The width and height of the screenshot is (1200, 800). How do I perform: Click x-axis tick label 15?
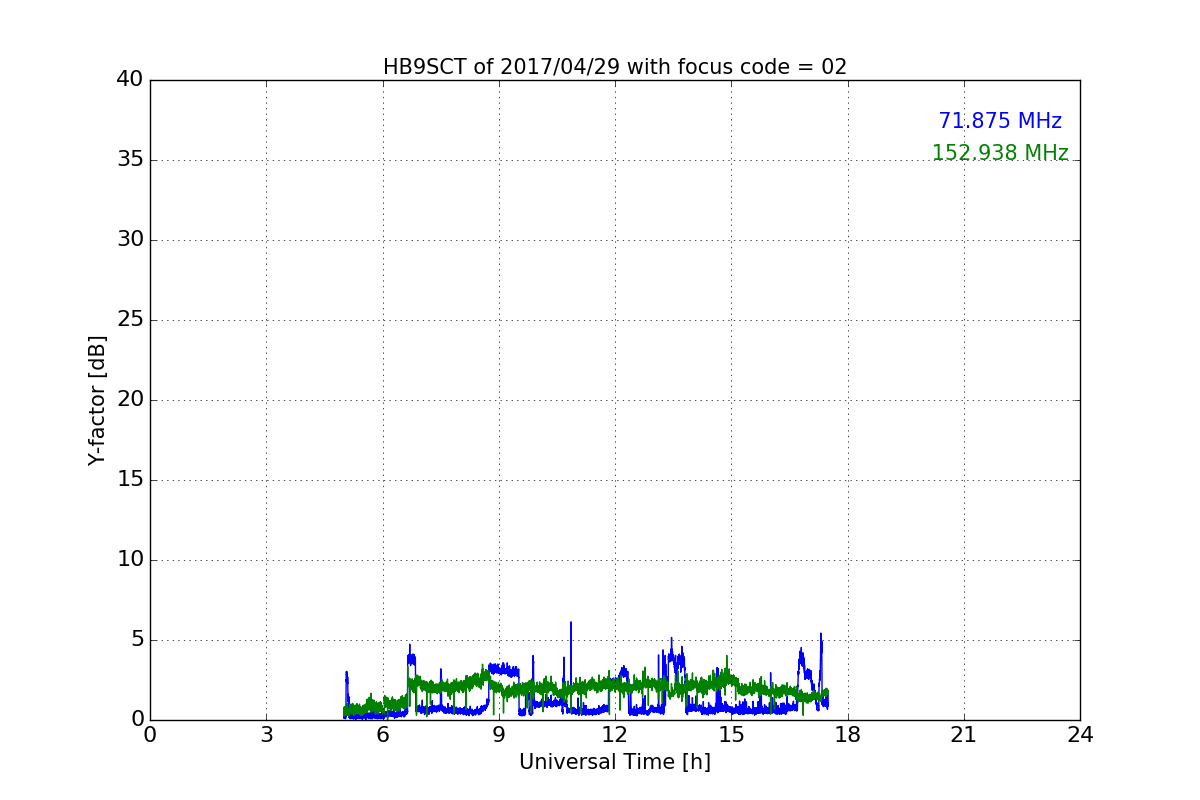[731, 735]
